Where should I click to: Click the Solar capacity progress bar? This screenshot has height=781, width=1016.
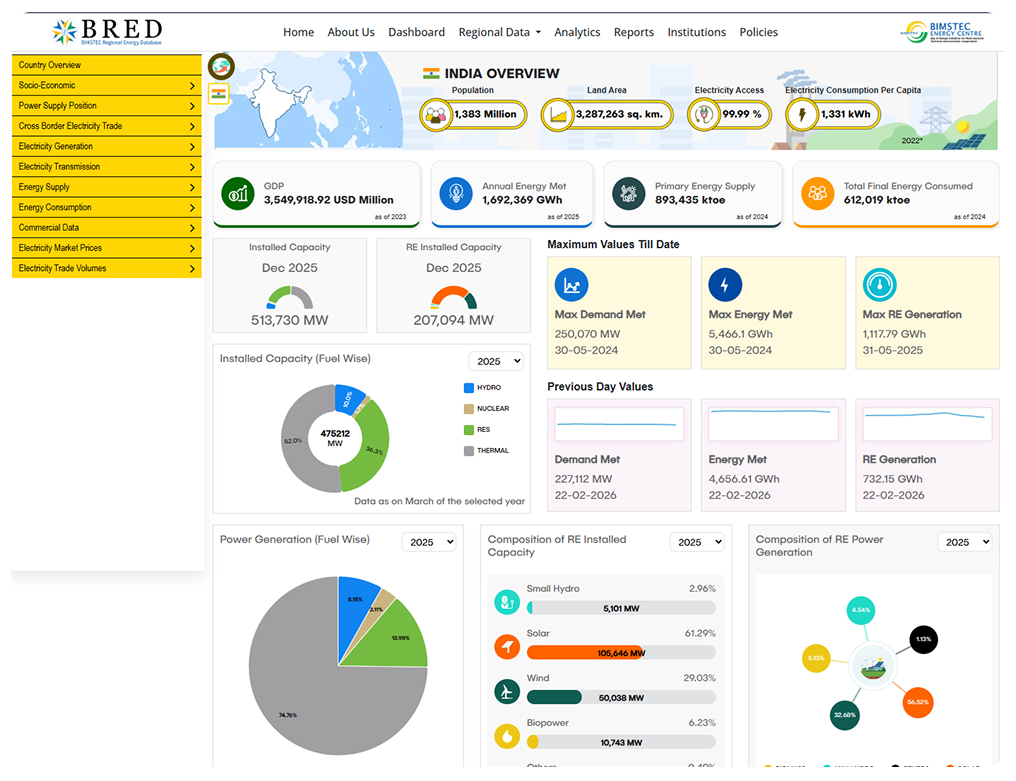[x=621, y=652]
